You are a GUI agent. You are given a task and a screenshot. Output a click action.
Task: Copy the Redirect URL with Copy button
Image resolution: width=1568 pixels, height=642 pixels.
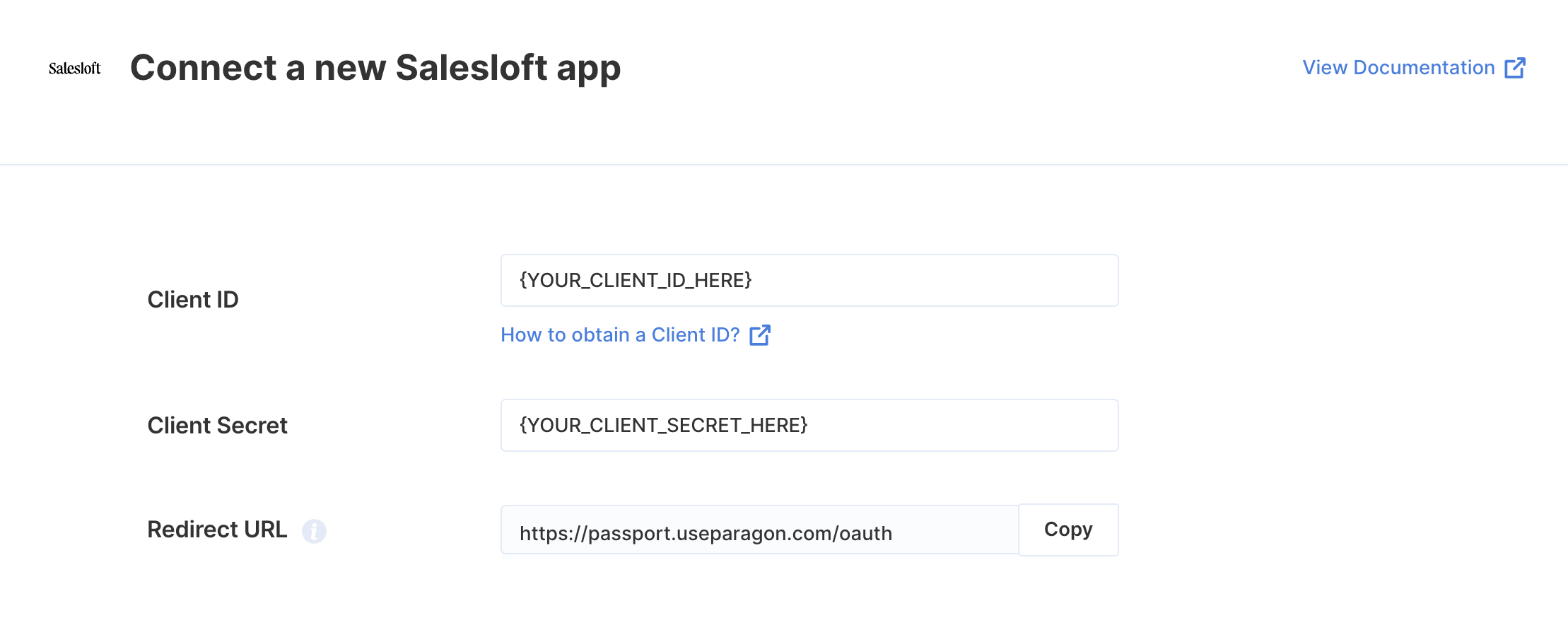pos(1068,530)
